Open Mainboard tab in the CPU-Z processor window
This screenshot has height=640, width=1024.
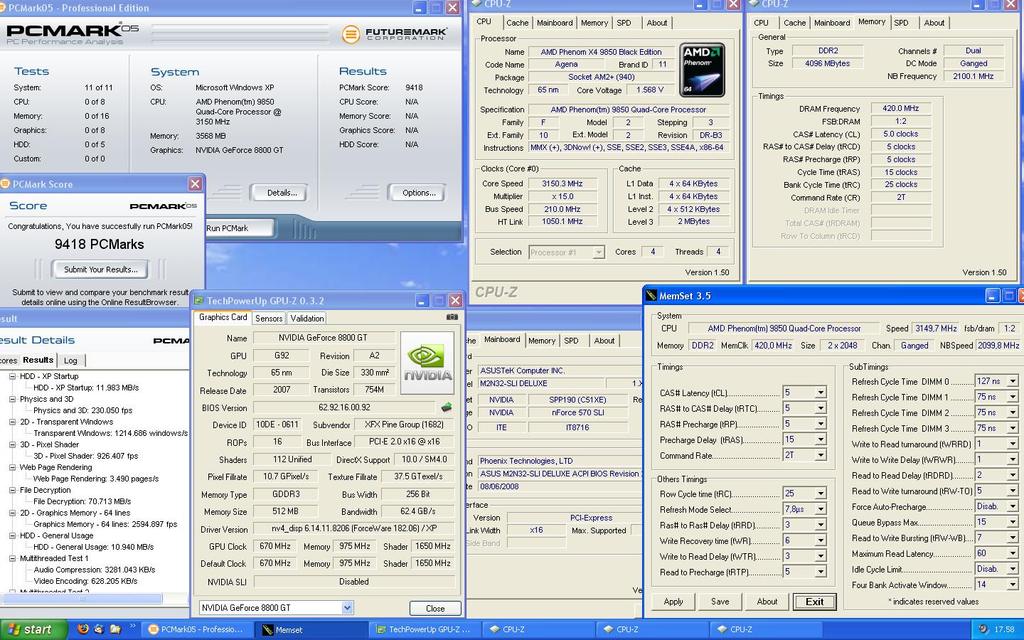point(554,23)
